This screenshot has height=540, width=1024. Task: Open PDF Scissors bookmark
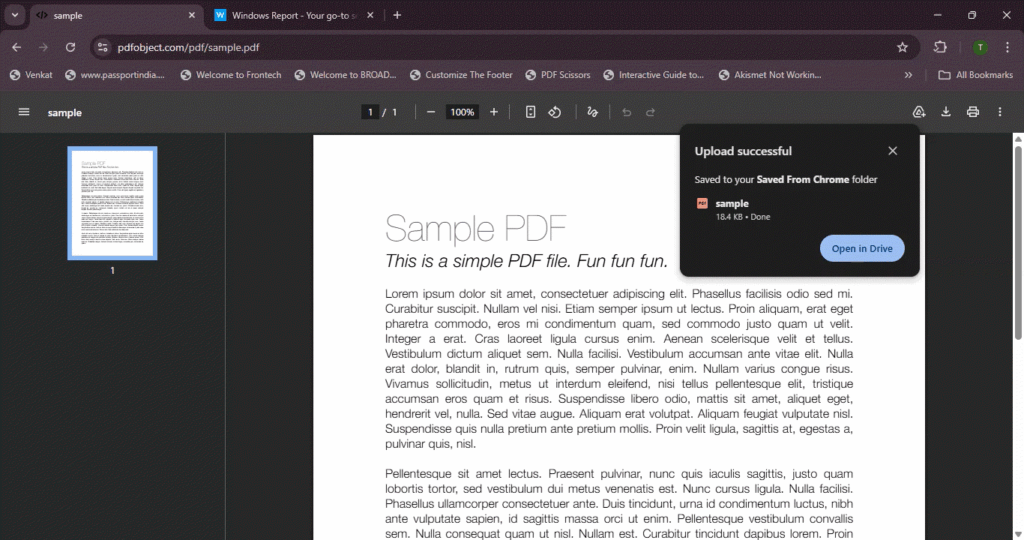point(558,75)
